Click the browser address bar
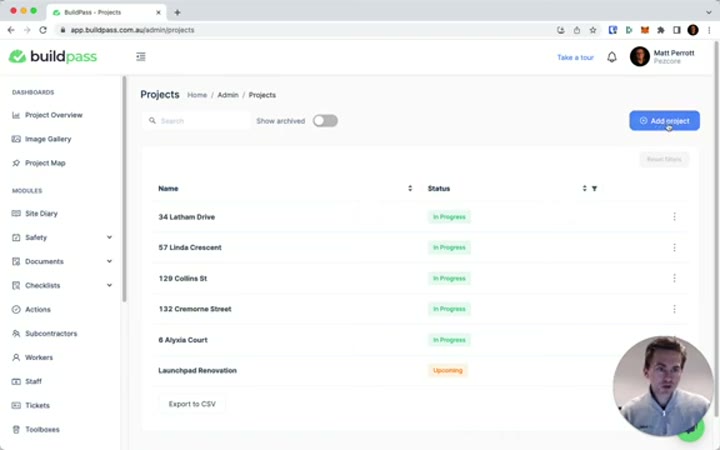Viewport: 720px width, 450px height. coord(303,30)
